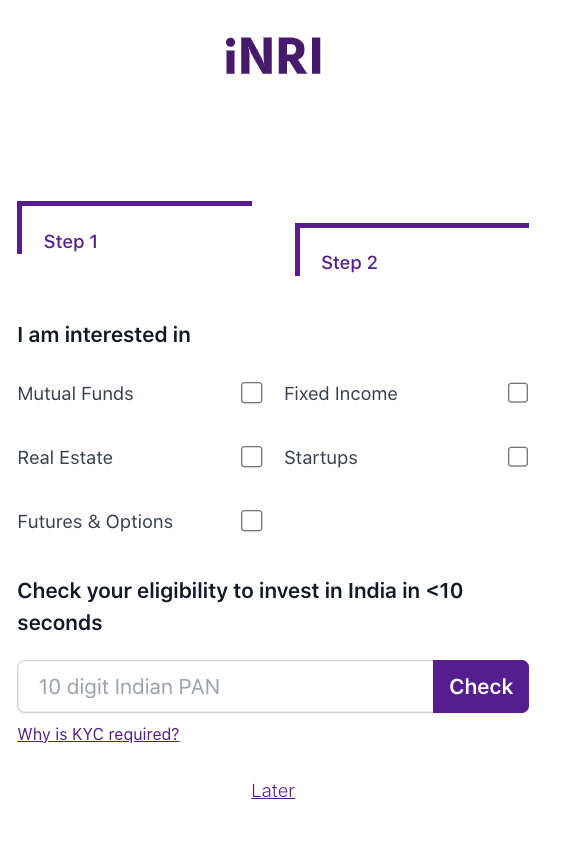Enable the Futures & Options checkbox
Screen dimensions: 578x842
point(251,521)
